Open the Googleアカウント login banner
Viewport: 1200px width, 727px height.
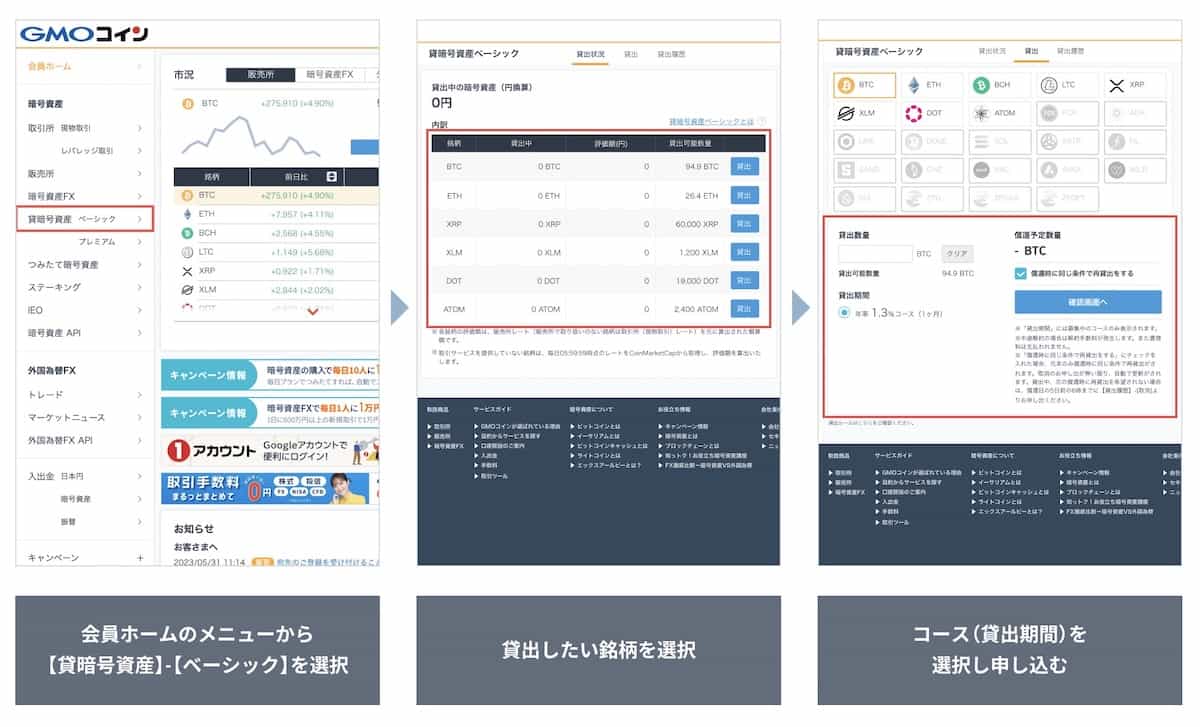pyautogui.click(x=270, y=451)
